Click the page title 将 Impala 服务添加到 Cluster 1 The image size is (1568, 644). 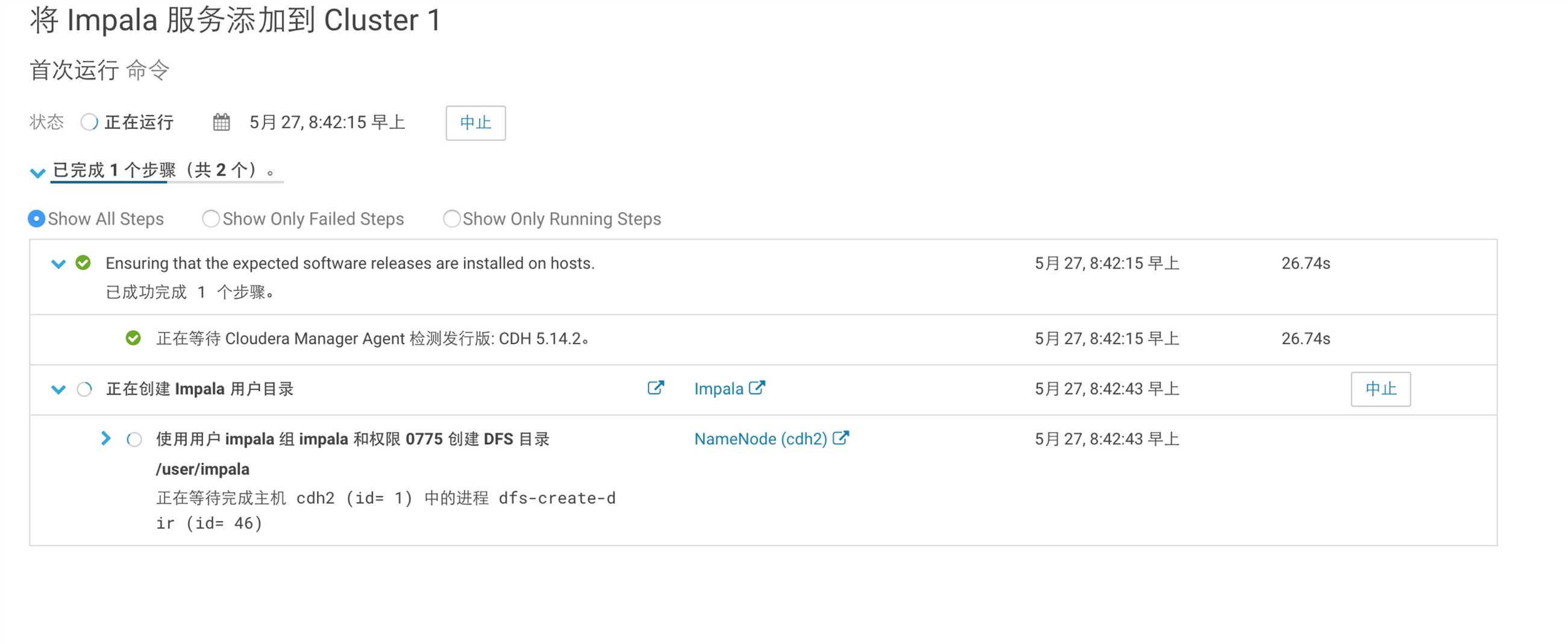click(x=235, y=20)
